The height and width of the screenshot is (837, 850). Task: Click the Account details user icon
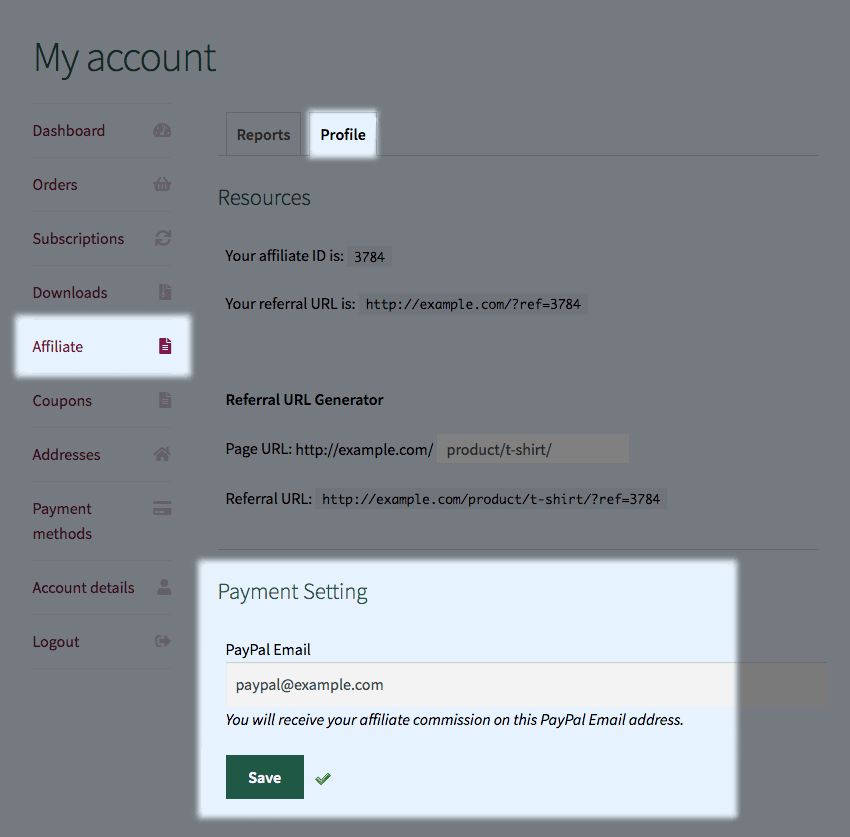point(164,587)
